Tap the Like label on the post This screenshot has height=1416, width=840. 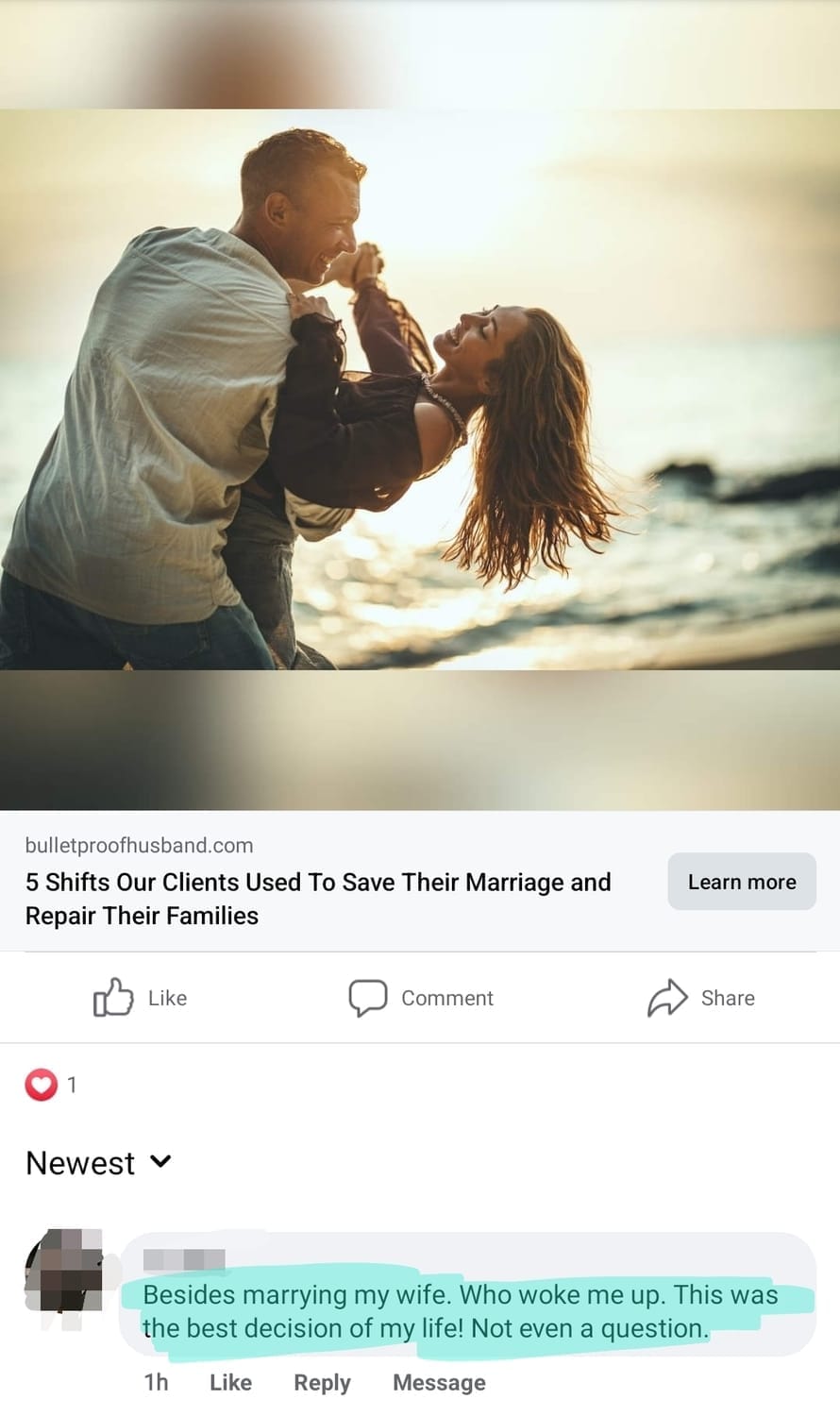[167, 998]
